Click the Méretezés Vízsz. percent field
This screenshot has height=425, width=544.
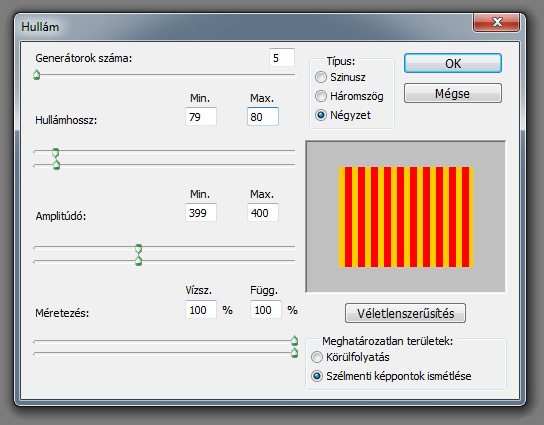click(201, 309)
